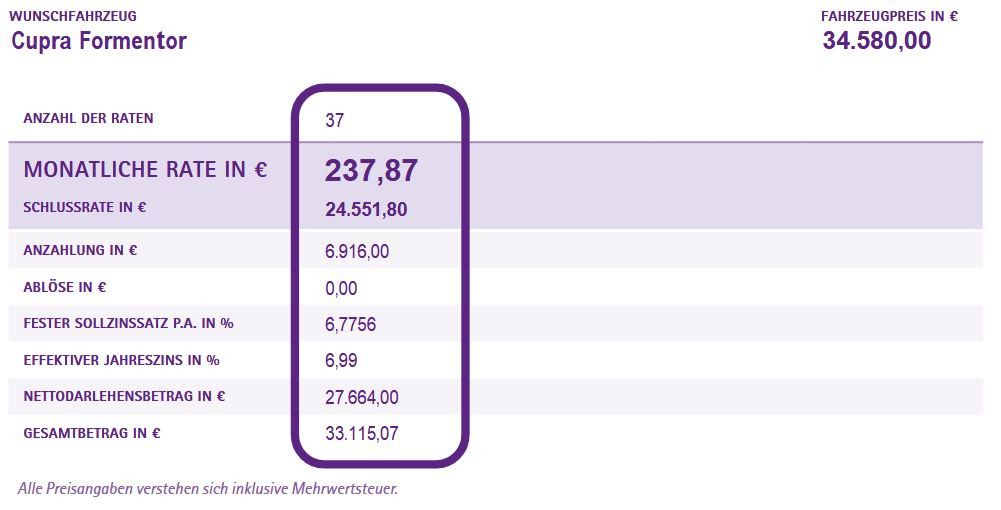Click the Ablöse value 0,00
1001x510 pixels.
pyautogui.click(x=341, y=289)
